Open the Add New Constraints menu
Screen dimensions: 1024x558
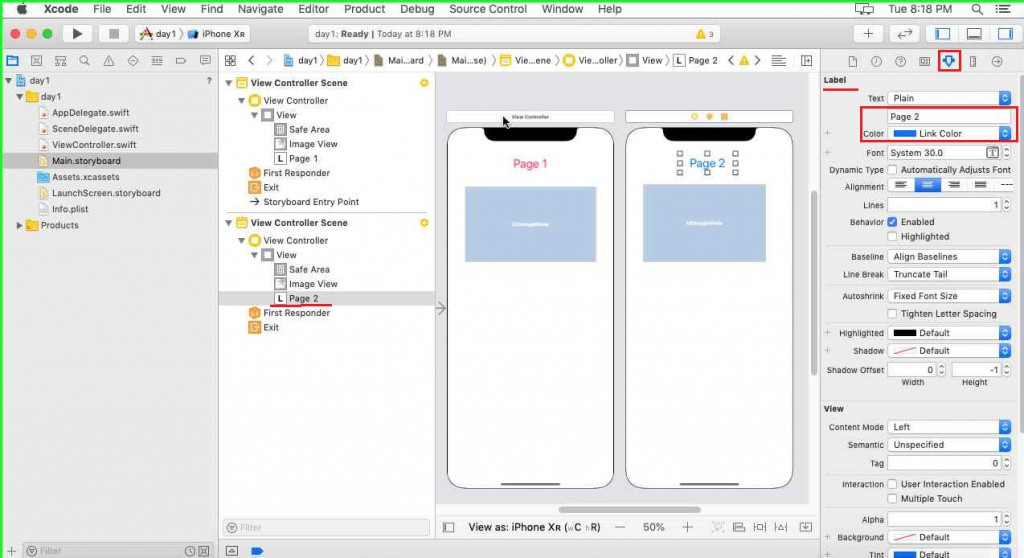(760, 527)
